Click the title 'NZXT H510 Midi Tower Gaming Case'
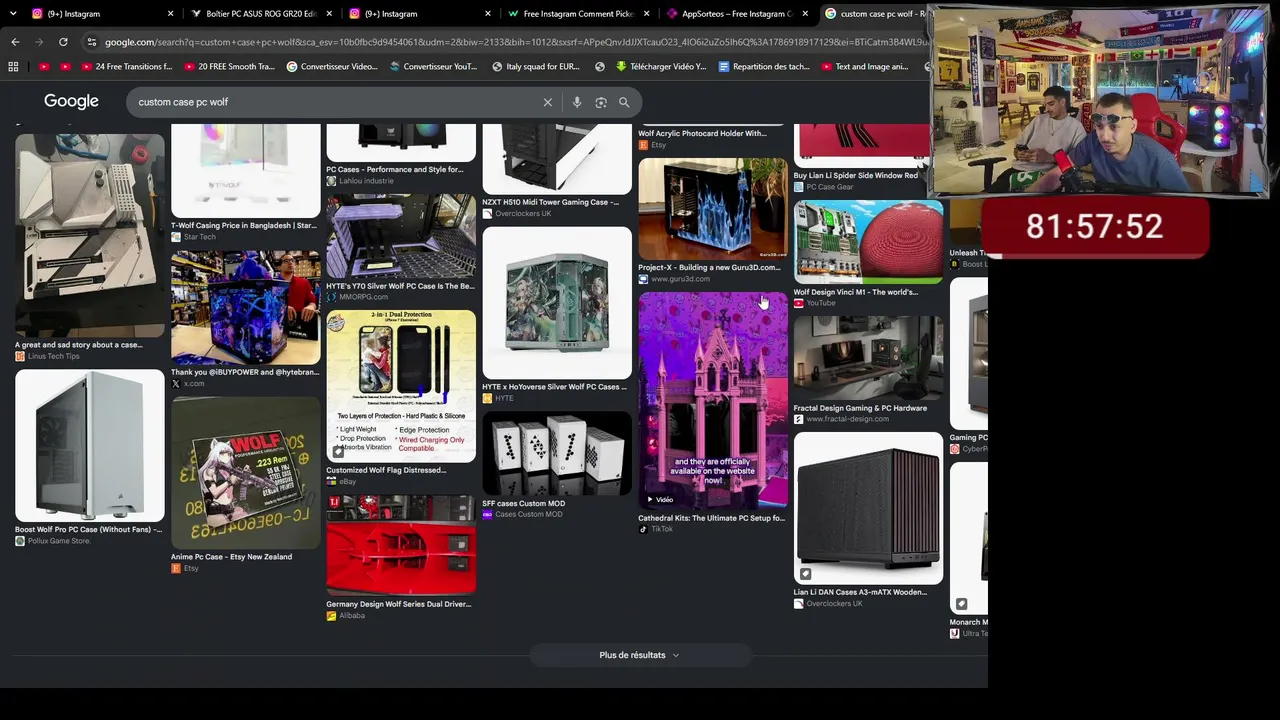The width and height of the screenshot is (1280, 720). [x=551, y=202]
